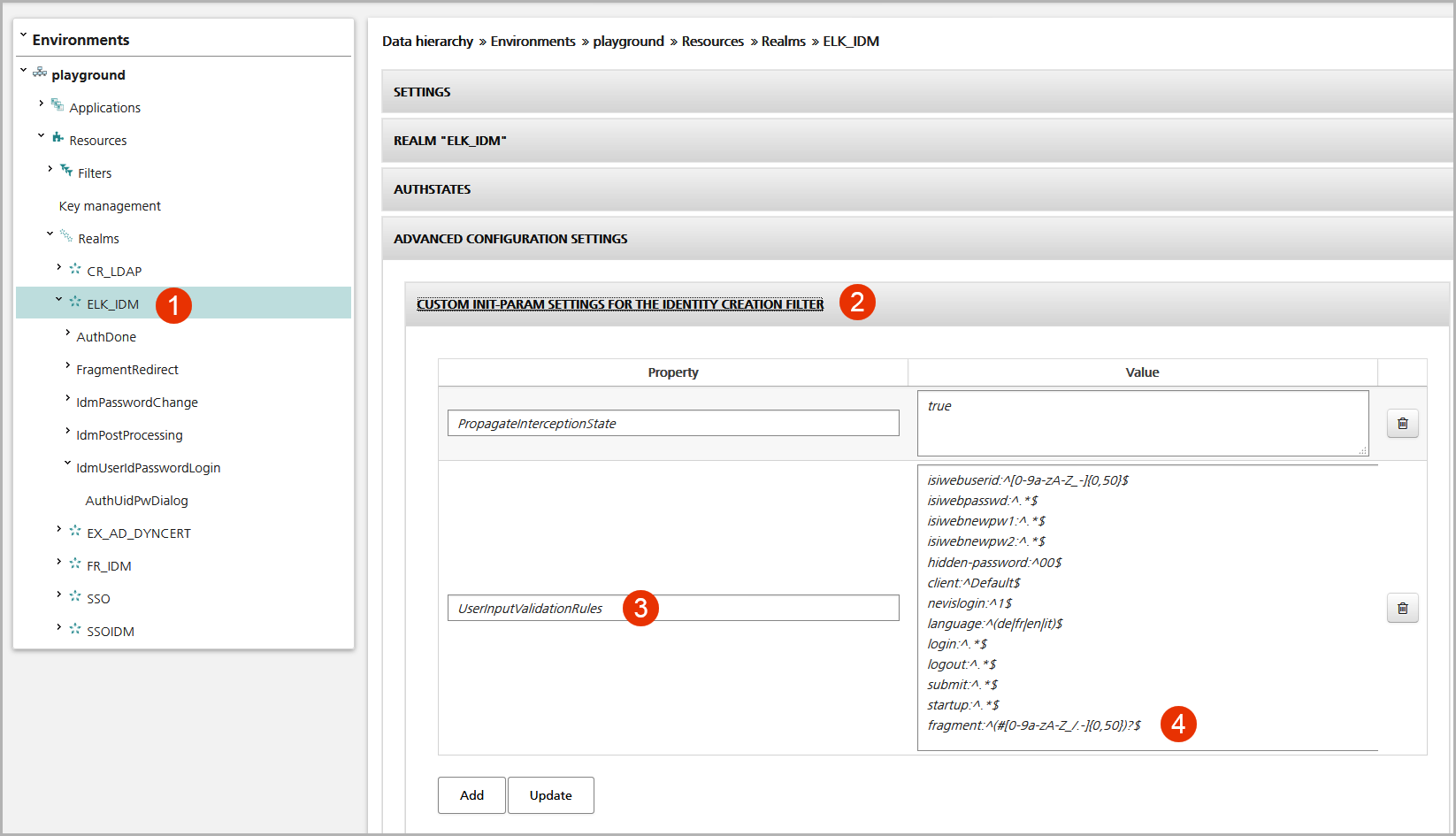The width and height of the screenshot is (1456, 836).
Task: Go to Environments in breadcrumb
Action: [x=533, y=42]
